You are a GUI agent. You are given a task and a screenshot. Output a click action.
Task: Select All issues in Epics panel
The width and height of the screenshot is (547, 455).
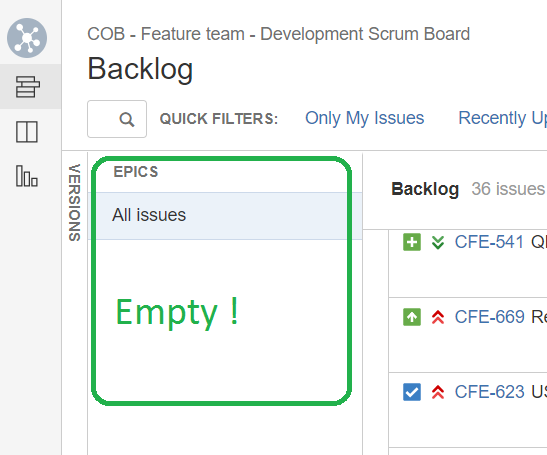pyautogui.click(x=225, y=215)
